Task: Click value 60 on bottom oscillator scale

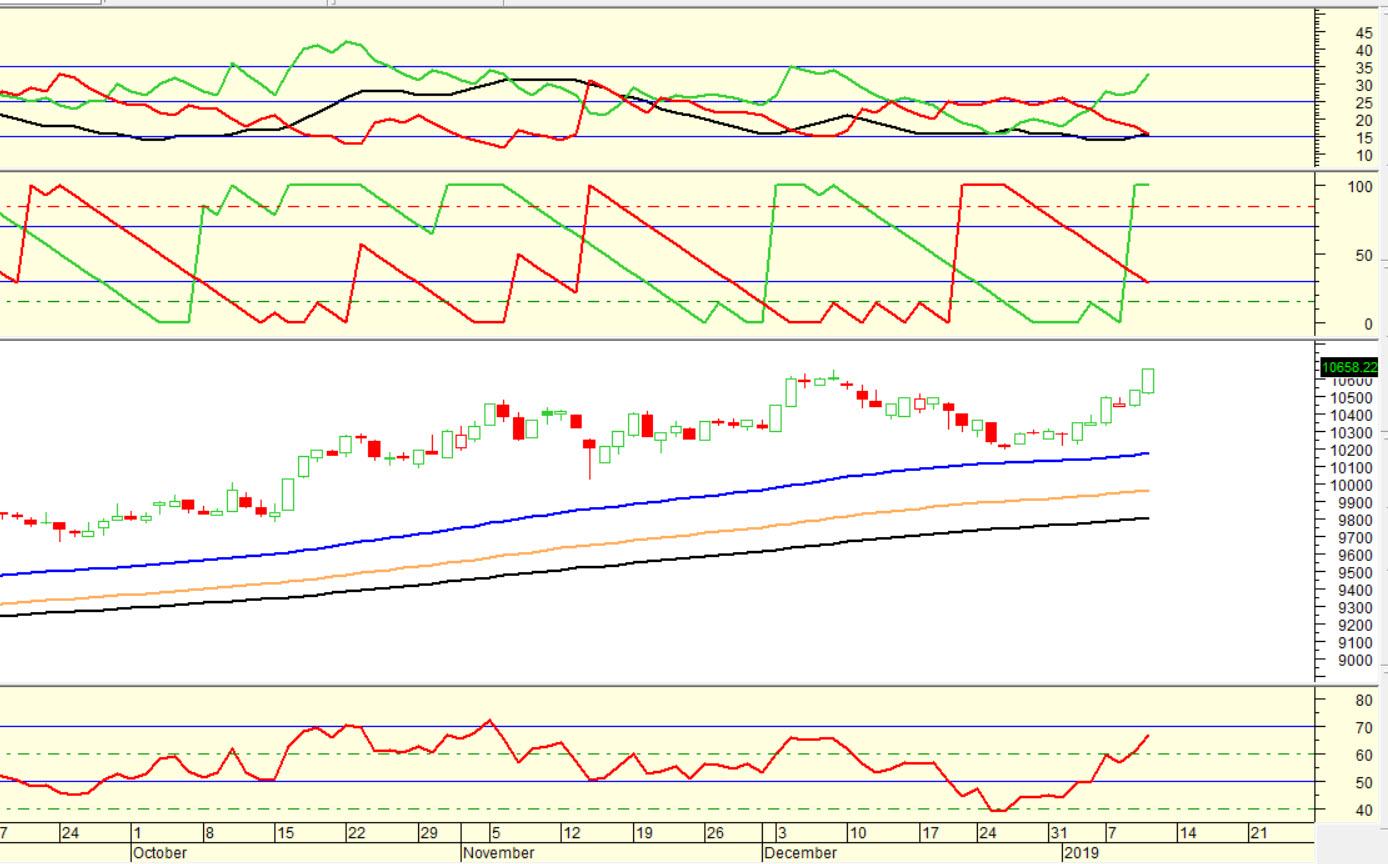Action: pos(1364,755)
